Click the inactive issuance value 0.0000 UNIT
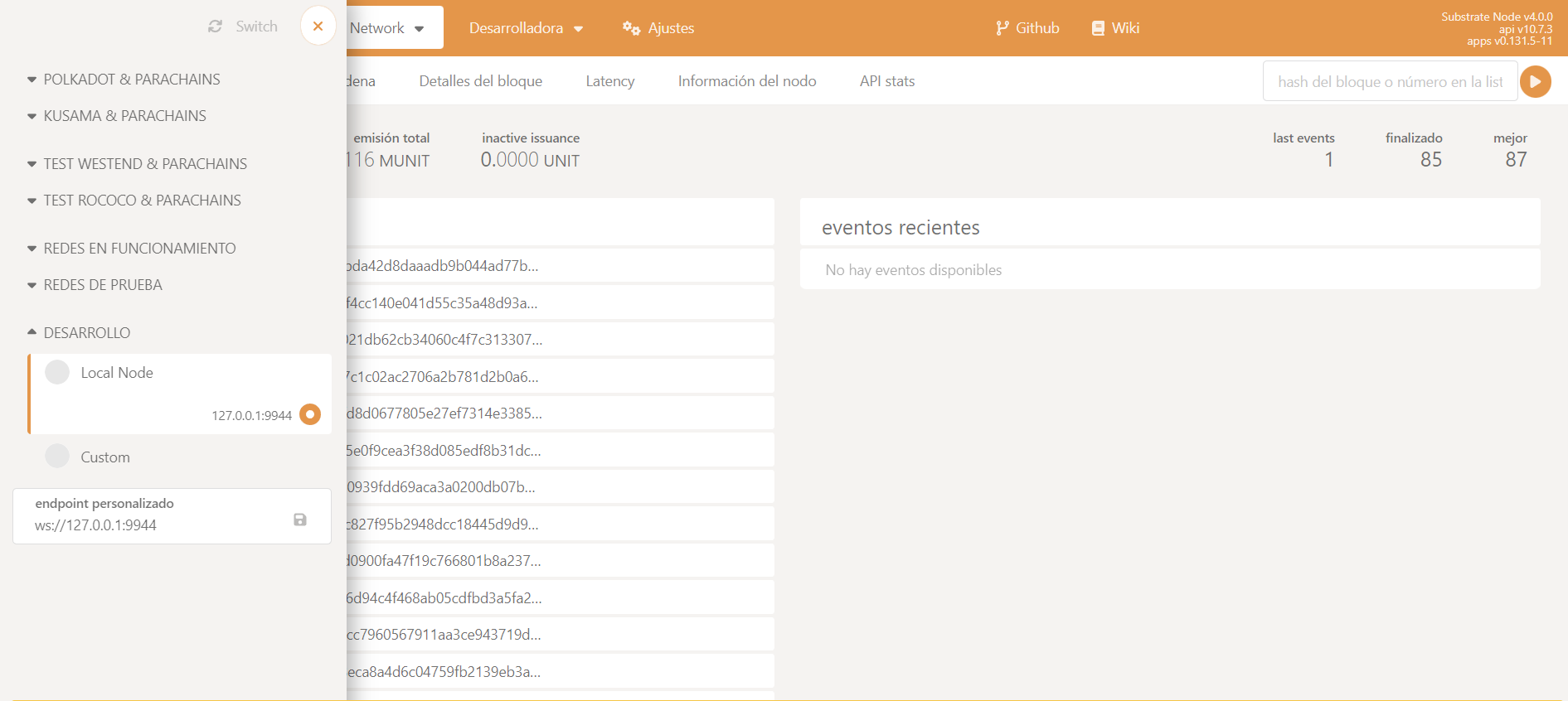 pyautogui.click(x=530, y=160)
